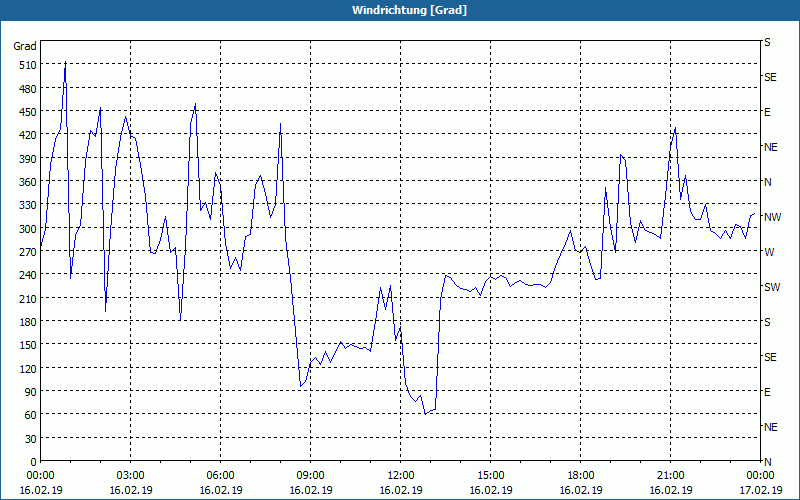Pick the 300 y-axis value

pyautogui.click(x=27, y=229)
